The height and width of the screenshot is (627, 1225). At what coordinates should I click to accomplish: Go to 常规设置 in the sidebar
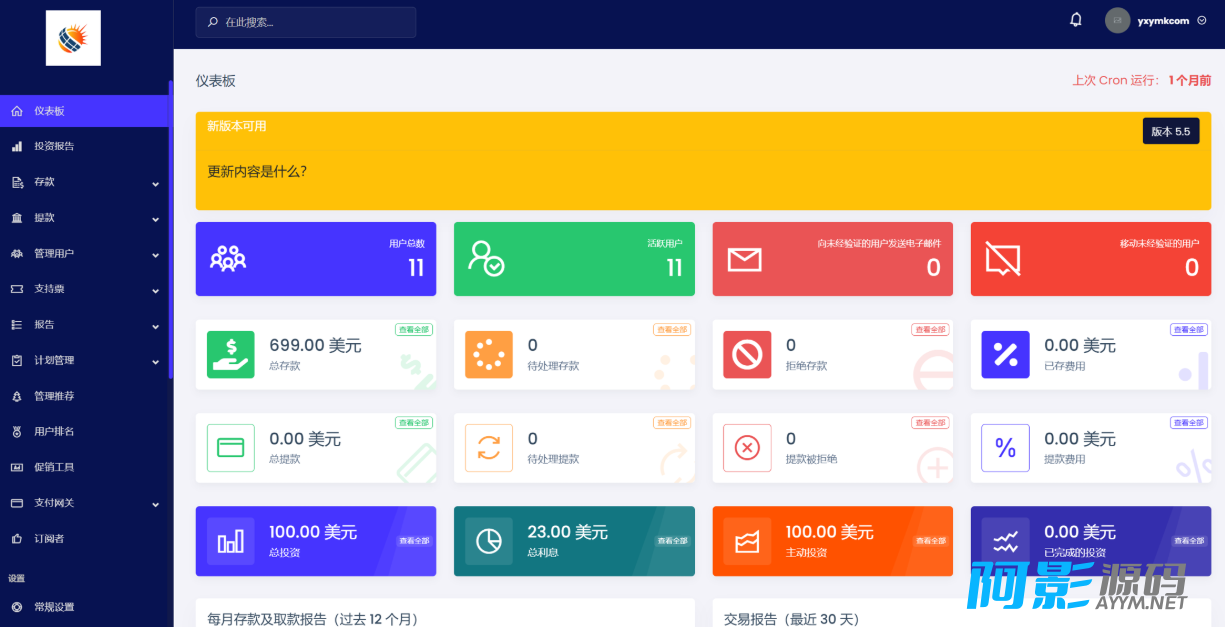[x=54, y=607]
